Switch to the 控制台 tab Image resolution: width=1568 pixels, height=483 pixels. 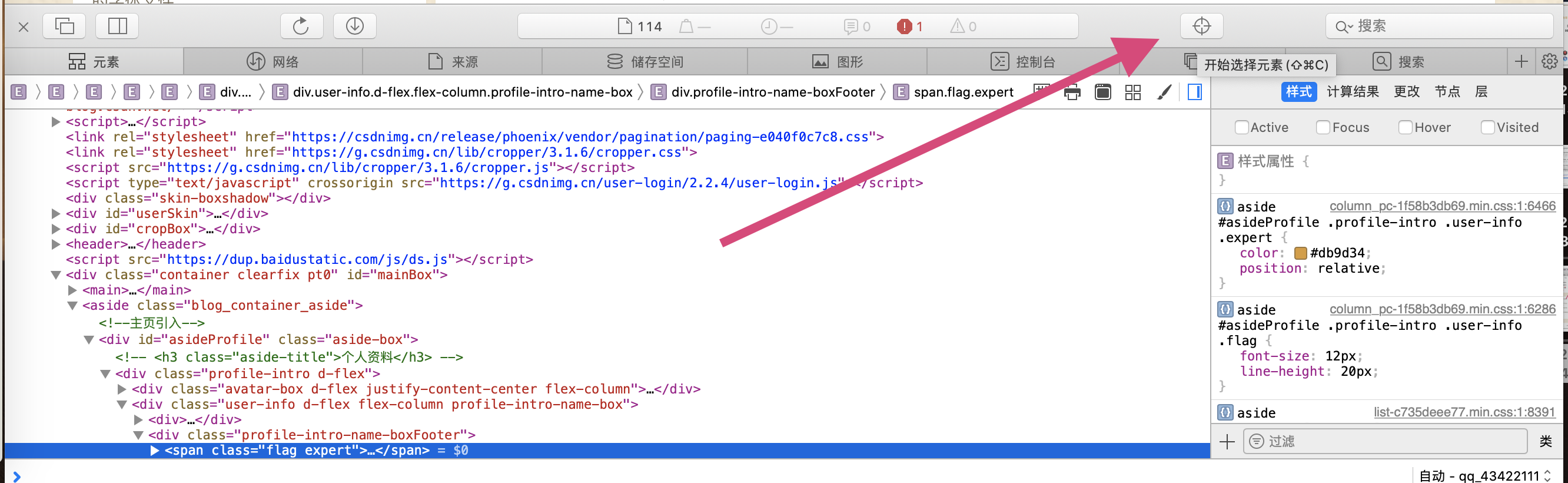coord(1022,61)
